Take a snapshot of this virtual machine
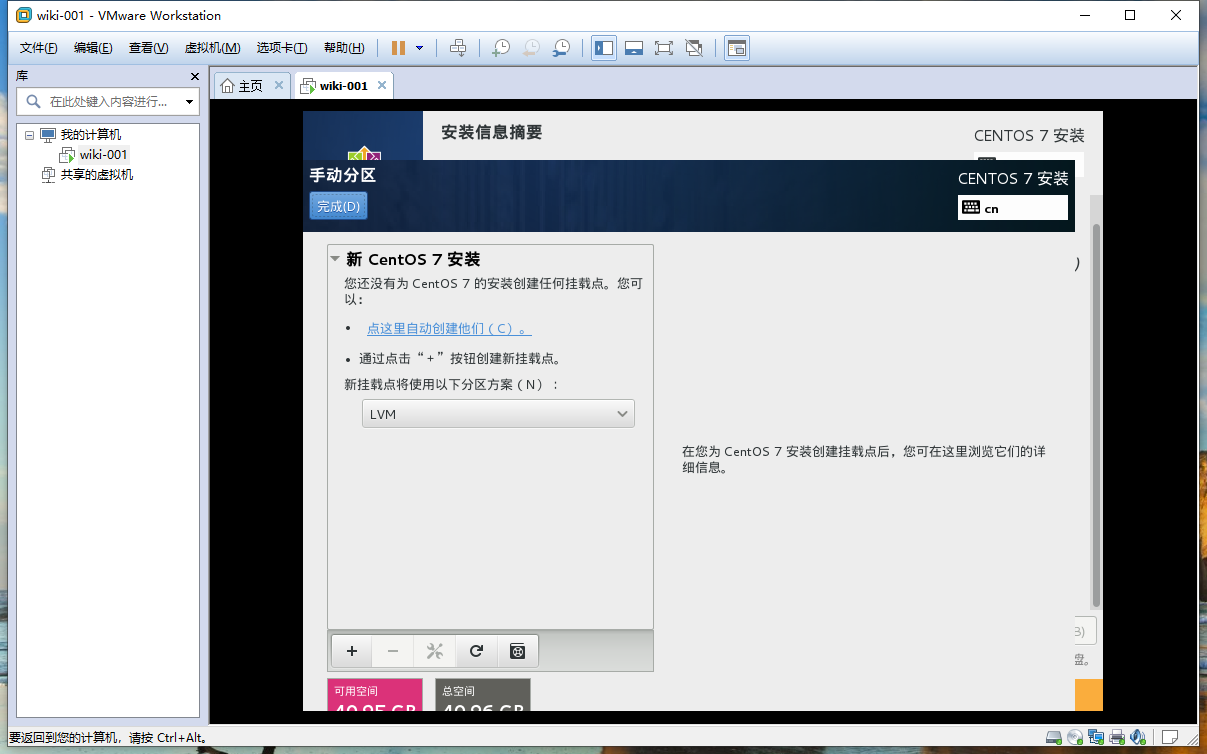 coord(501,48)
